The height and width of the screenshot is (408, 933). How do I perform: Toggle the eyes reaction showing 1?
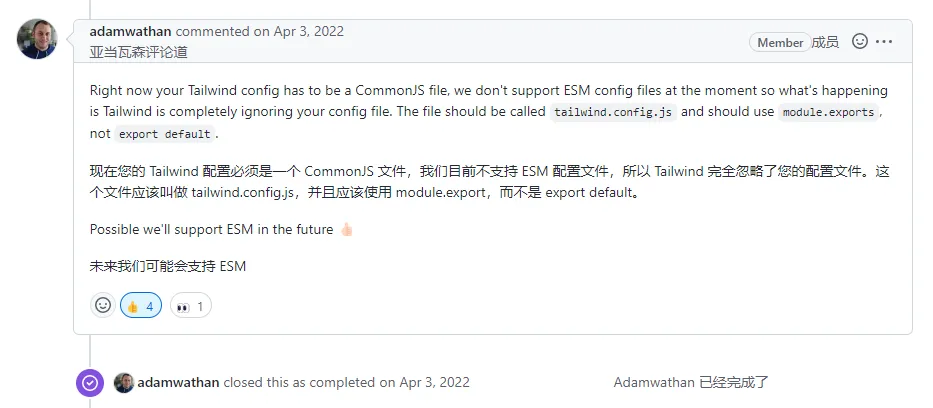190,306
